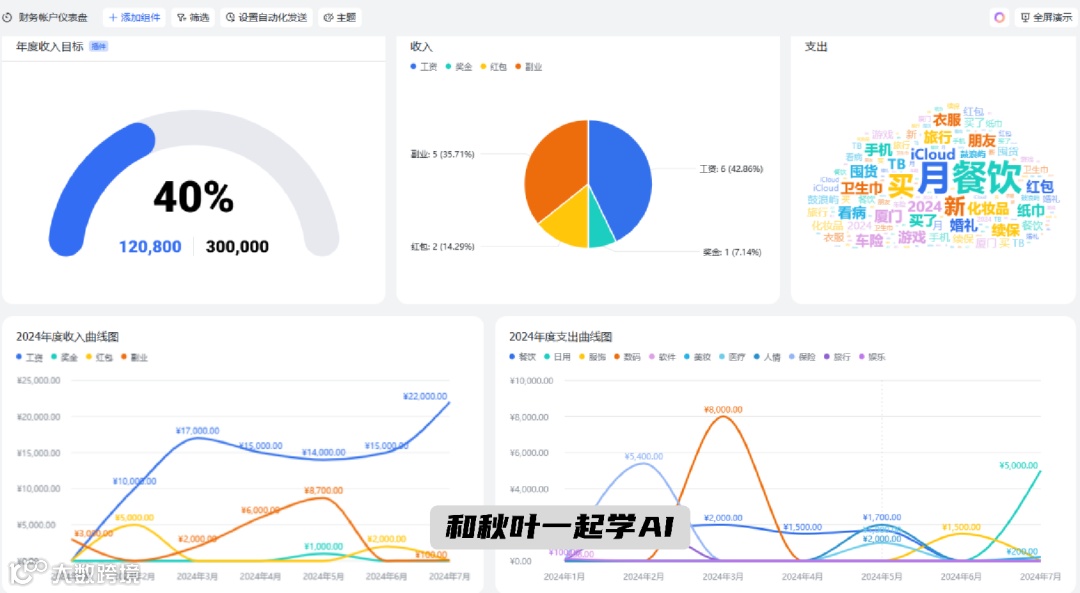
Task: Click the ¥22,000.00 data label
Action: (x=425, y=396)
